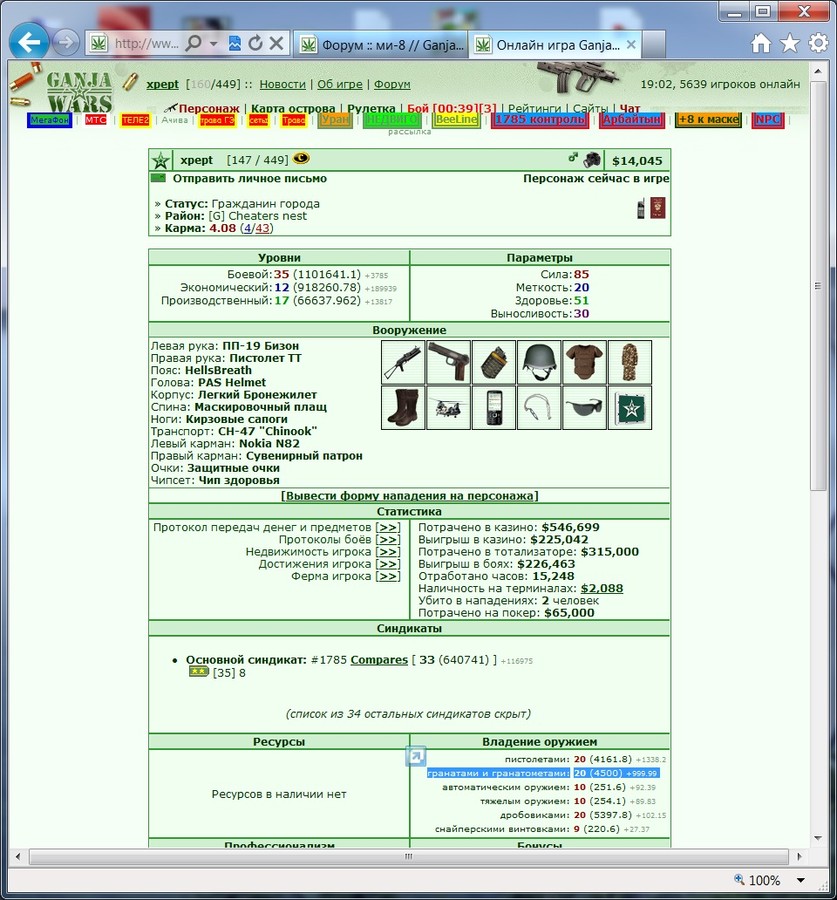Click the Stop loading X icon
This screenshot has width=837, height=900.
click(276, 43)
